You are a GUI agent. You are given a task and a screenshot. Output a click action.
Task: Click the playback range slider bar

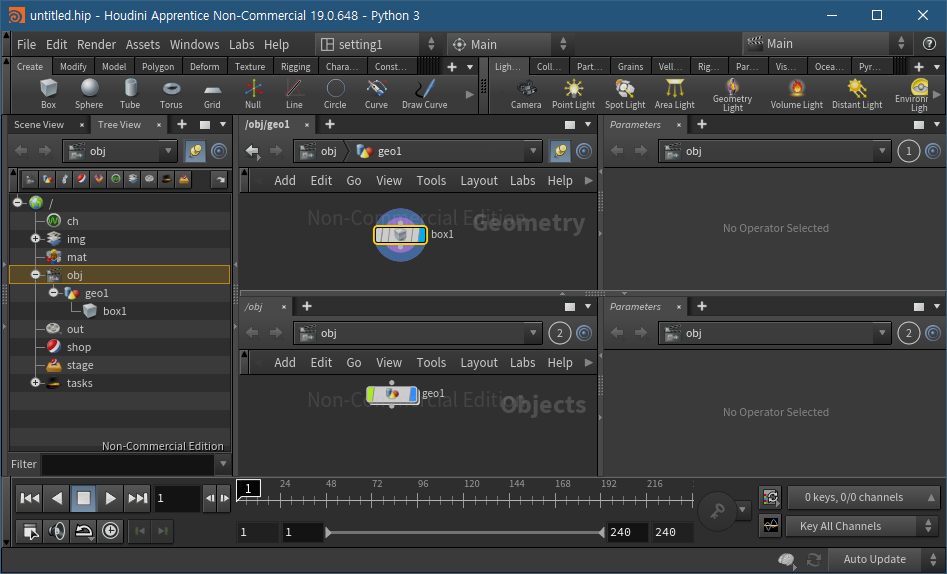coord(465,532)
